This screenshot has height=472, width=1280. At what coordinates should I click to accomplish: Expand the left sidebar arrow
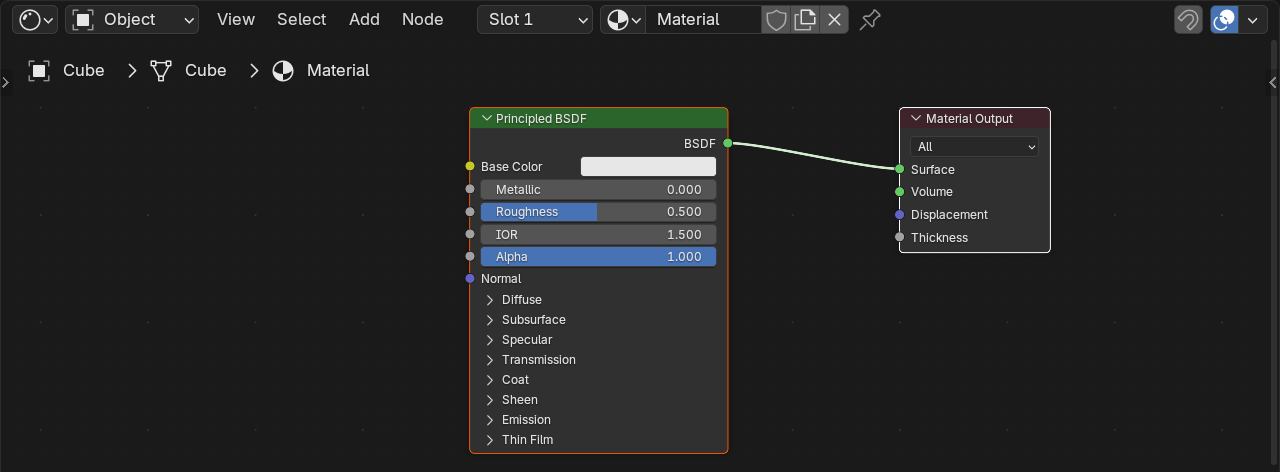coord(5,82)
